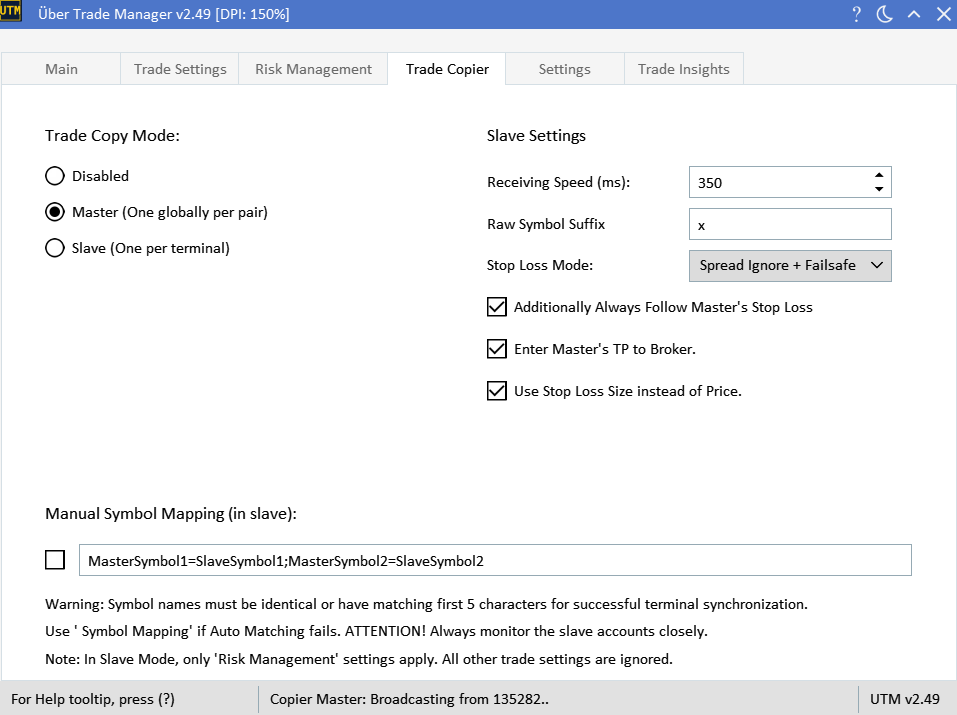
Task: Click 'Copier Master: Broadcasting from 135282..' status
Action: tap(409, 699)
